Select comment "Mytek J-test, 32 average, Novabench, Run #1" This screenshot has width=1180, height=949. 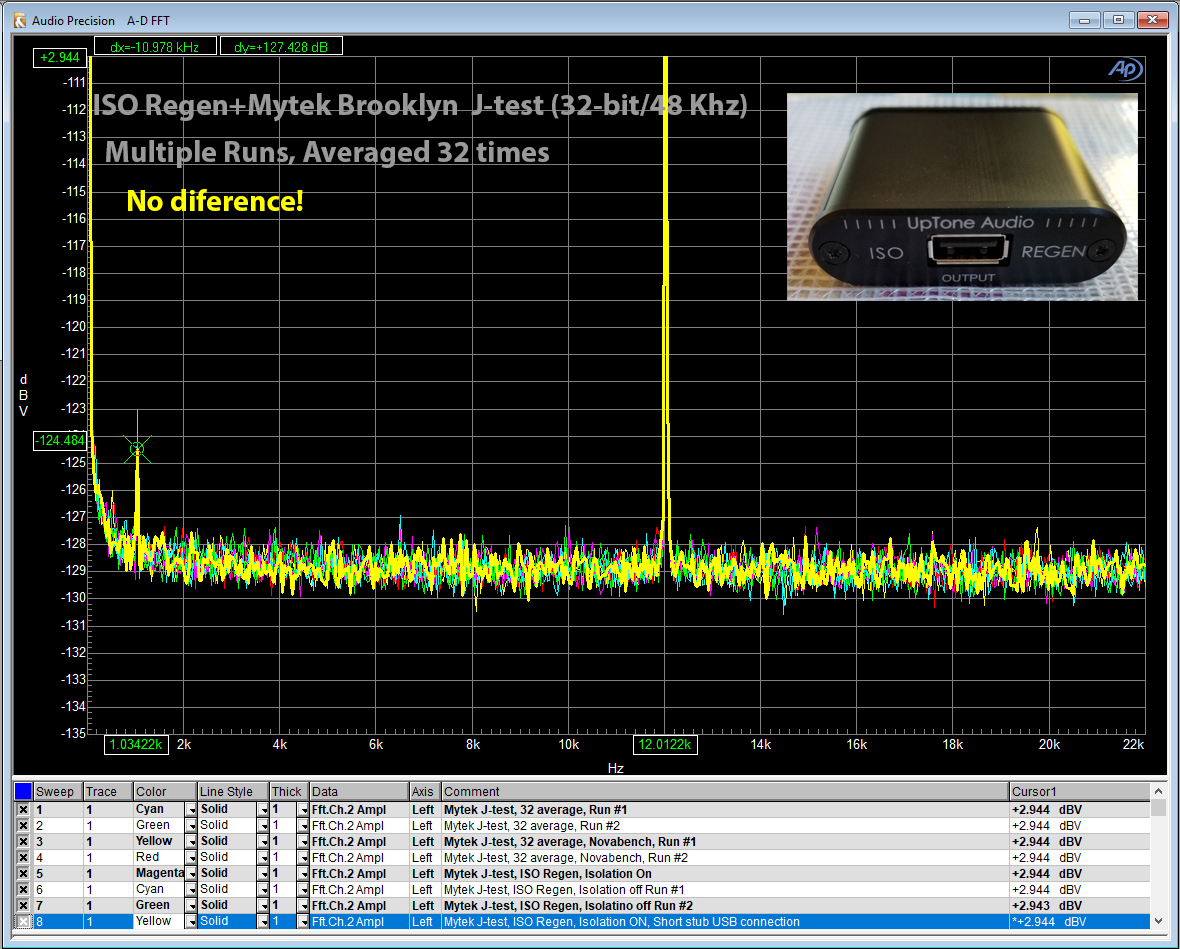point(570,841)
